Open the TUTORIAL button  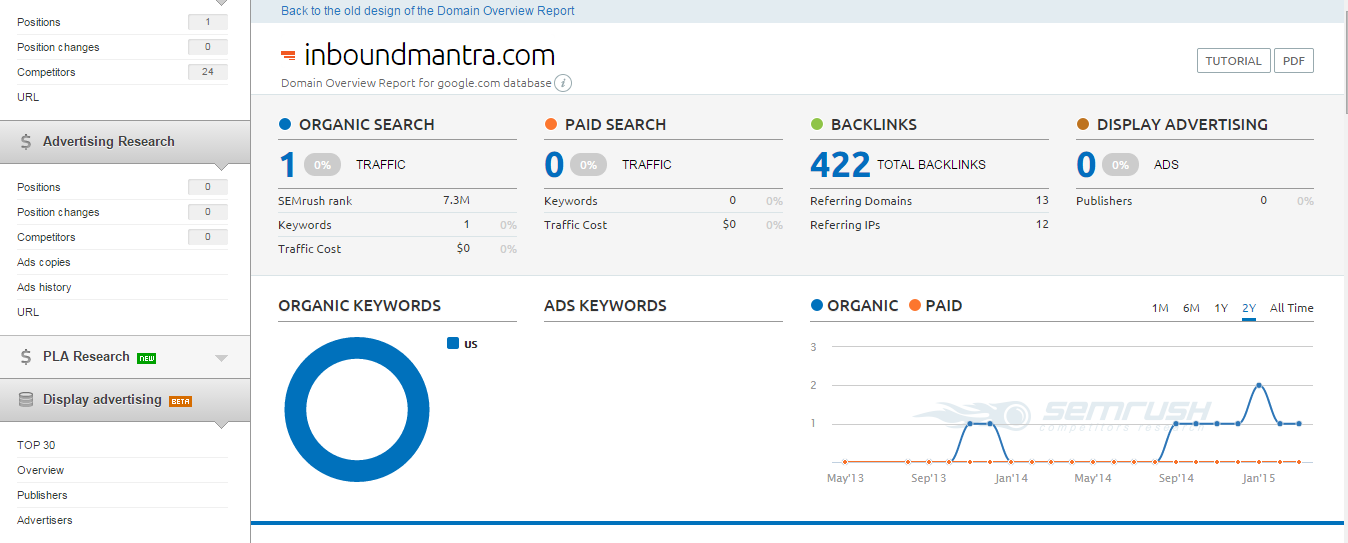coord(1233,61)
